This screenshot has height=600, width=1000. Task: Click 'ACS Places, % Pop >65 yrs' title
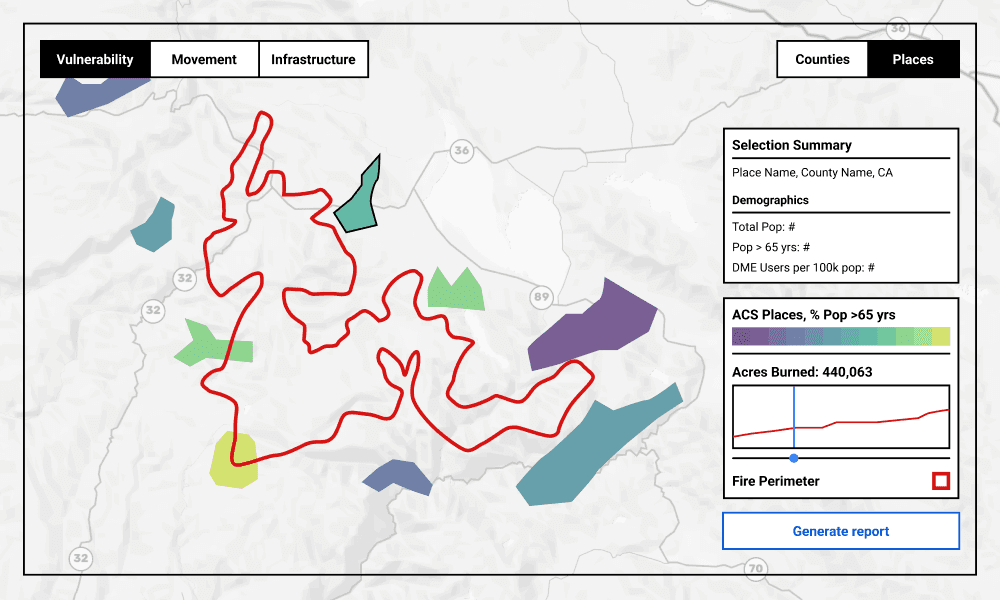813,314
